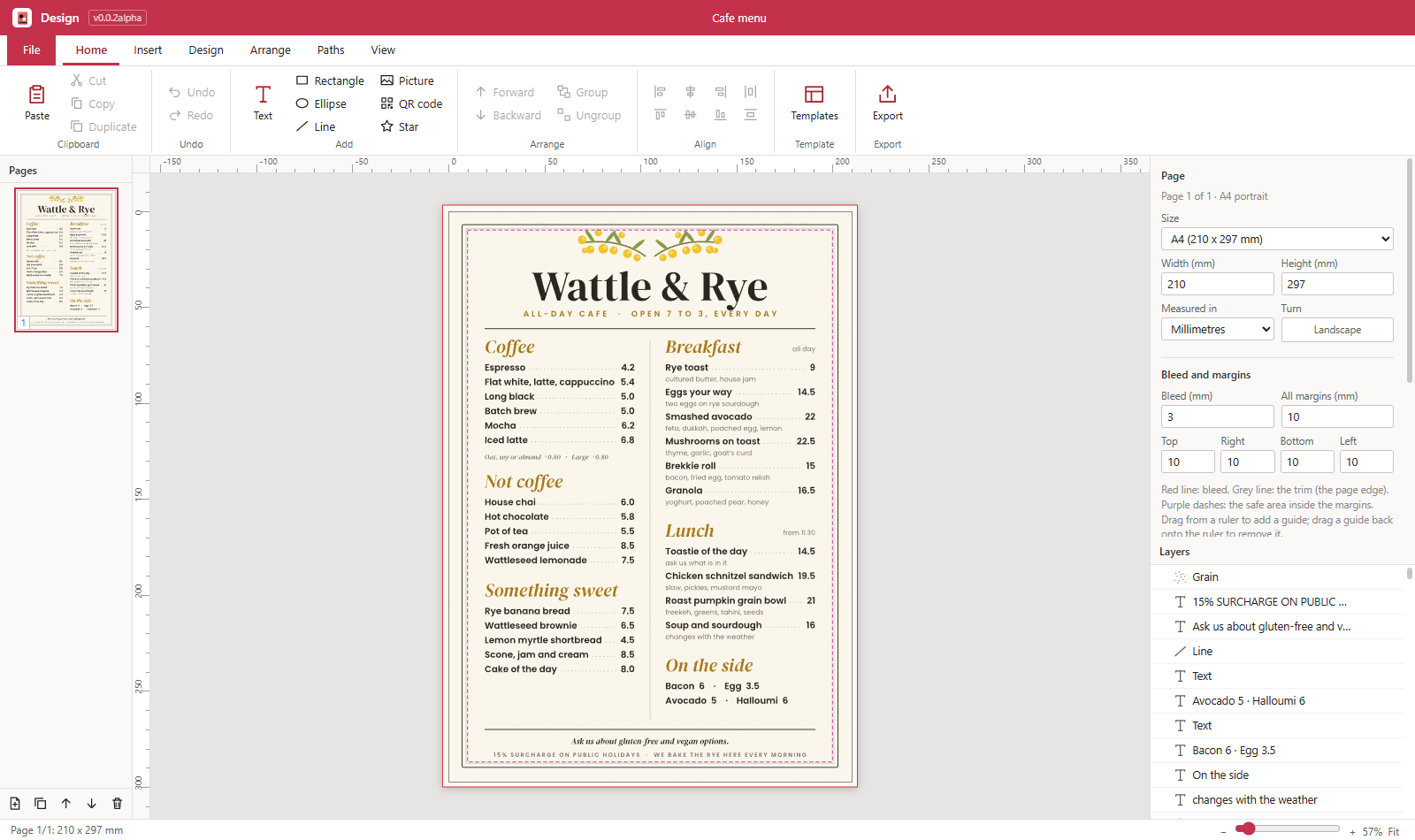Open the Templates gallery
The height and width of the screenshot is (840, 1415).
pos(815,103)
